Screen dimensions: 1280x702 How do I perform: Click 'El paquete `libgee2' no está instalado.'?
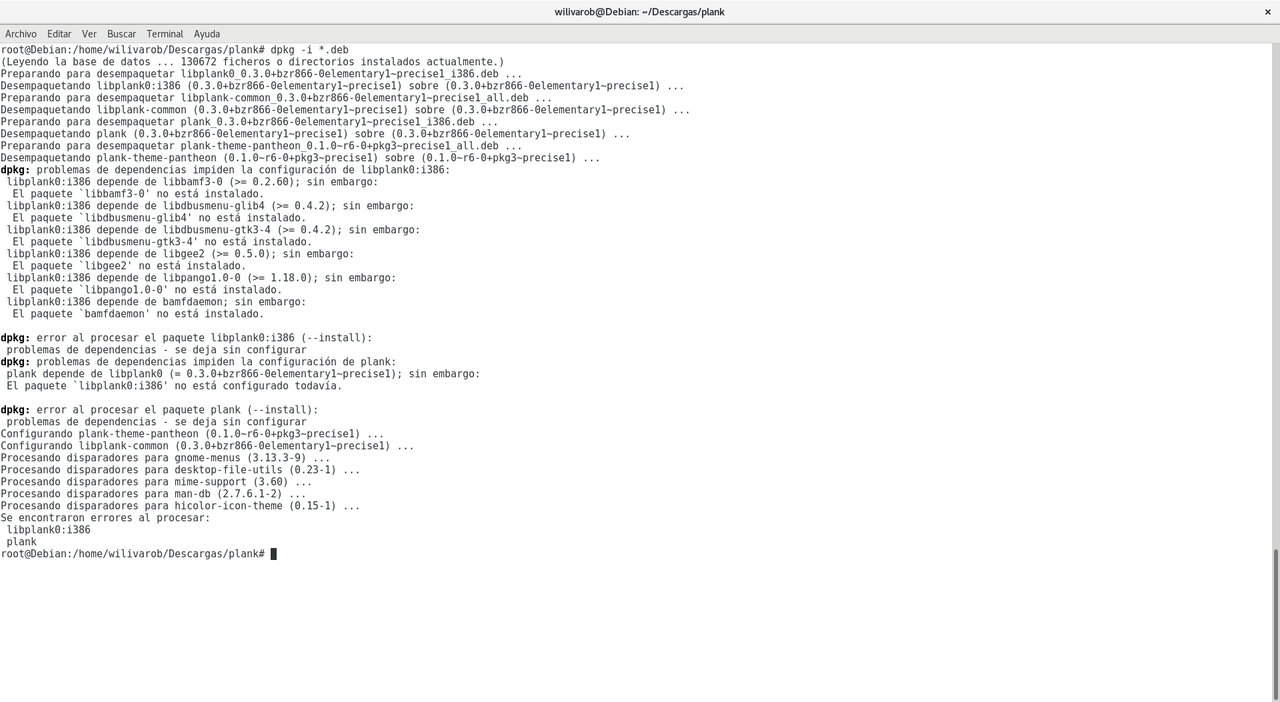(130, 266)
